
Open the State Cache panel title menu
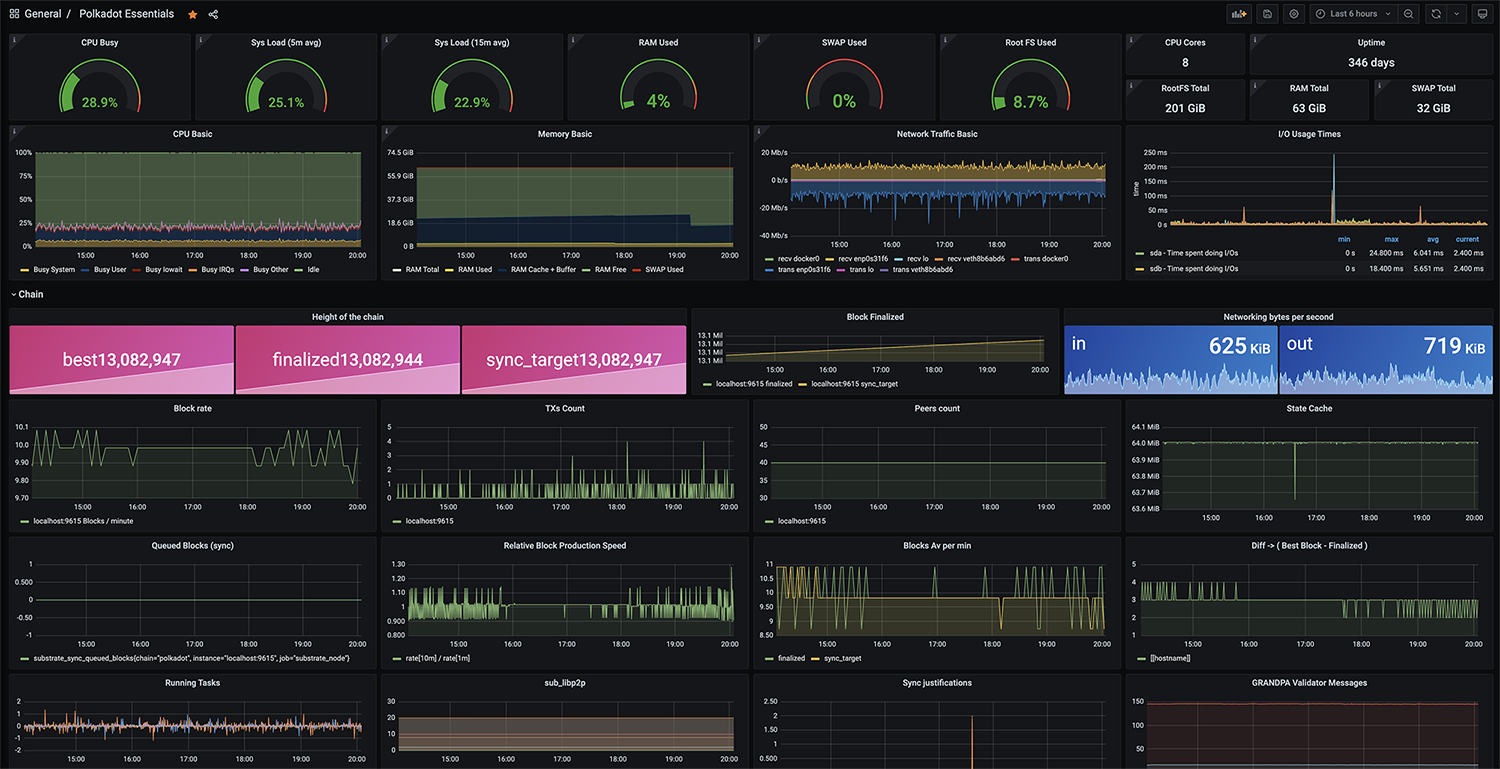[x=1309, y=408]
